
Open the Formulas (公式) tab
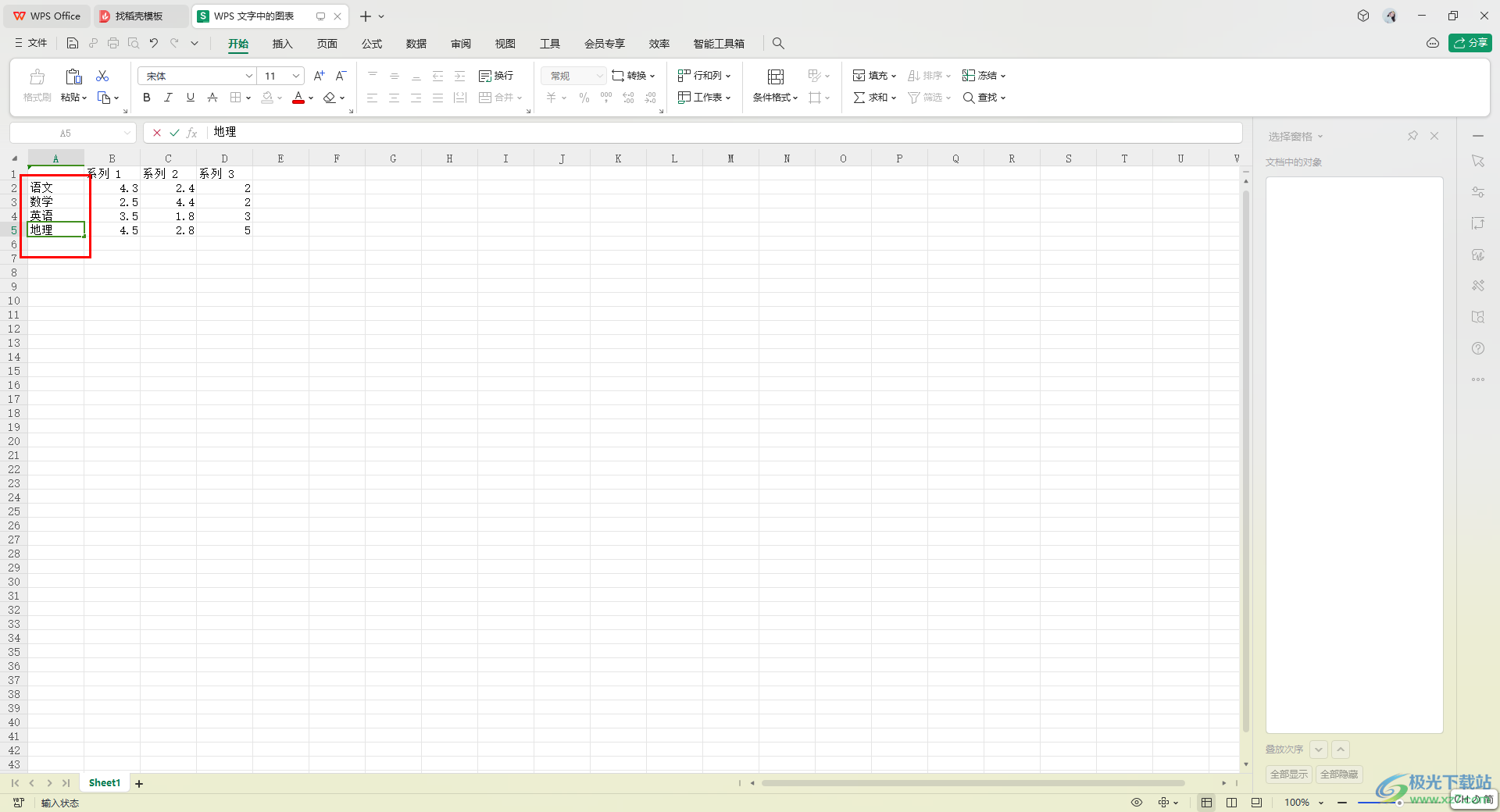coord(372,44)
